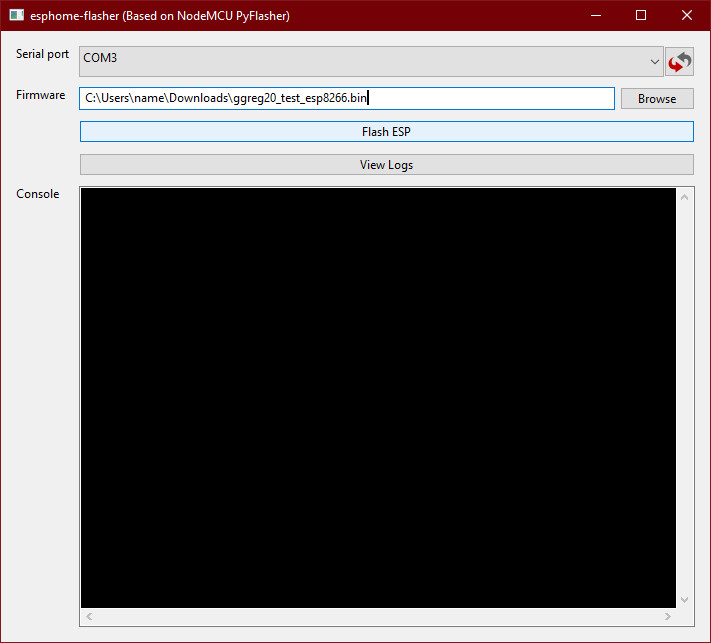The image size is (711, 643).
Task: Click into the Firmware file path field
Action: (347, 98)
